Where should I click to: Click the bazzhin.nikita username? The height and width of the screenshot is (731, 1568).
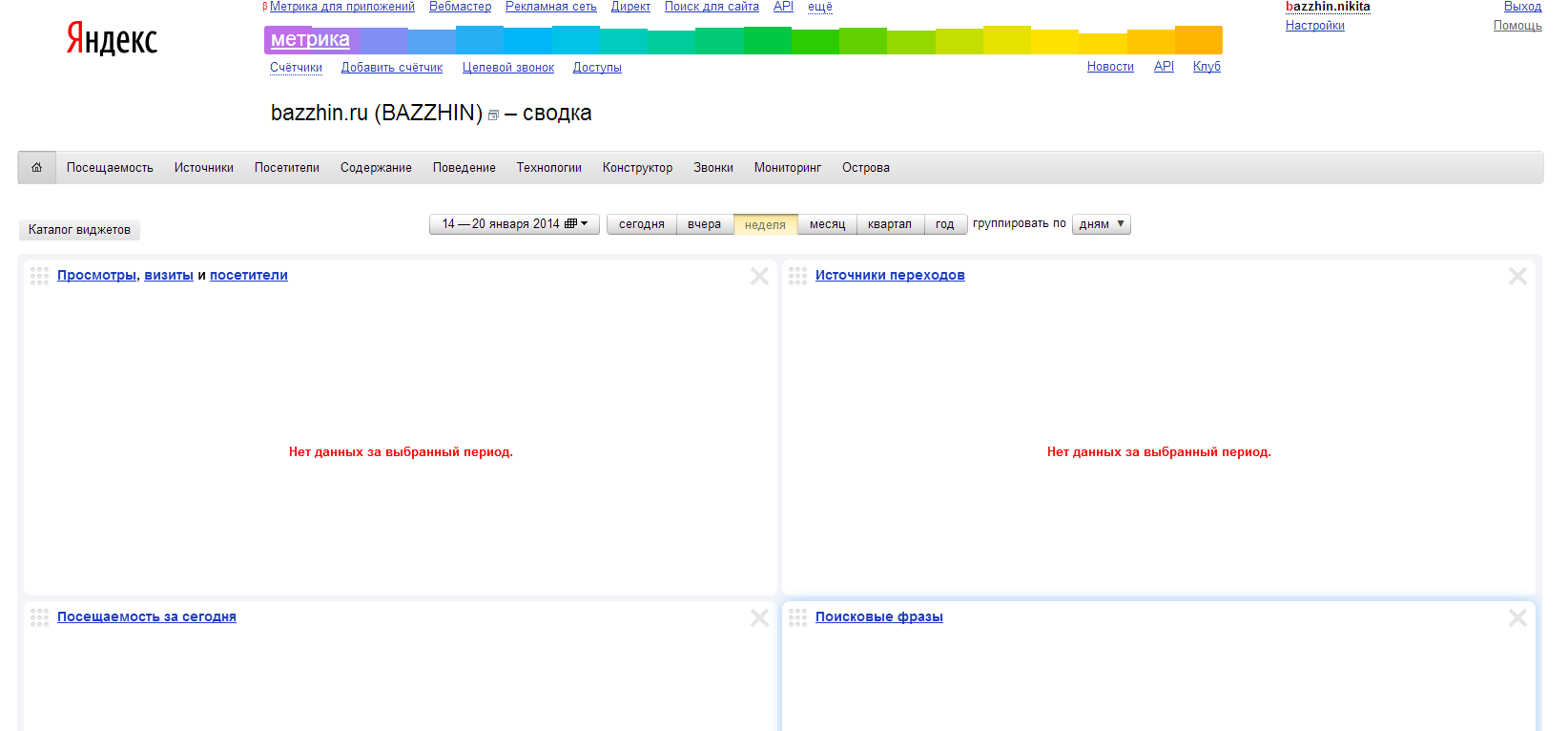click(x=1328, y=7)
